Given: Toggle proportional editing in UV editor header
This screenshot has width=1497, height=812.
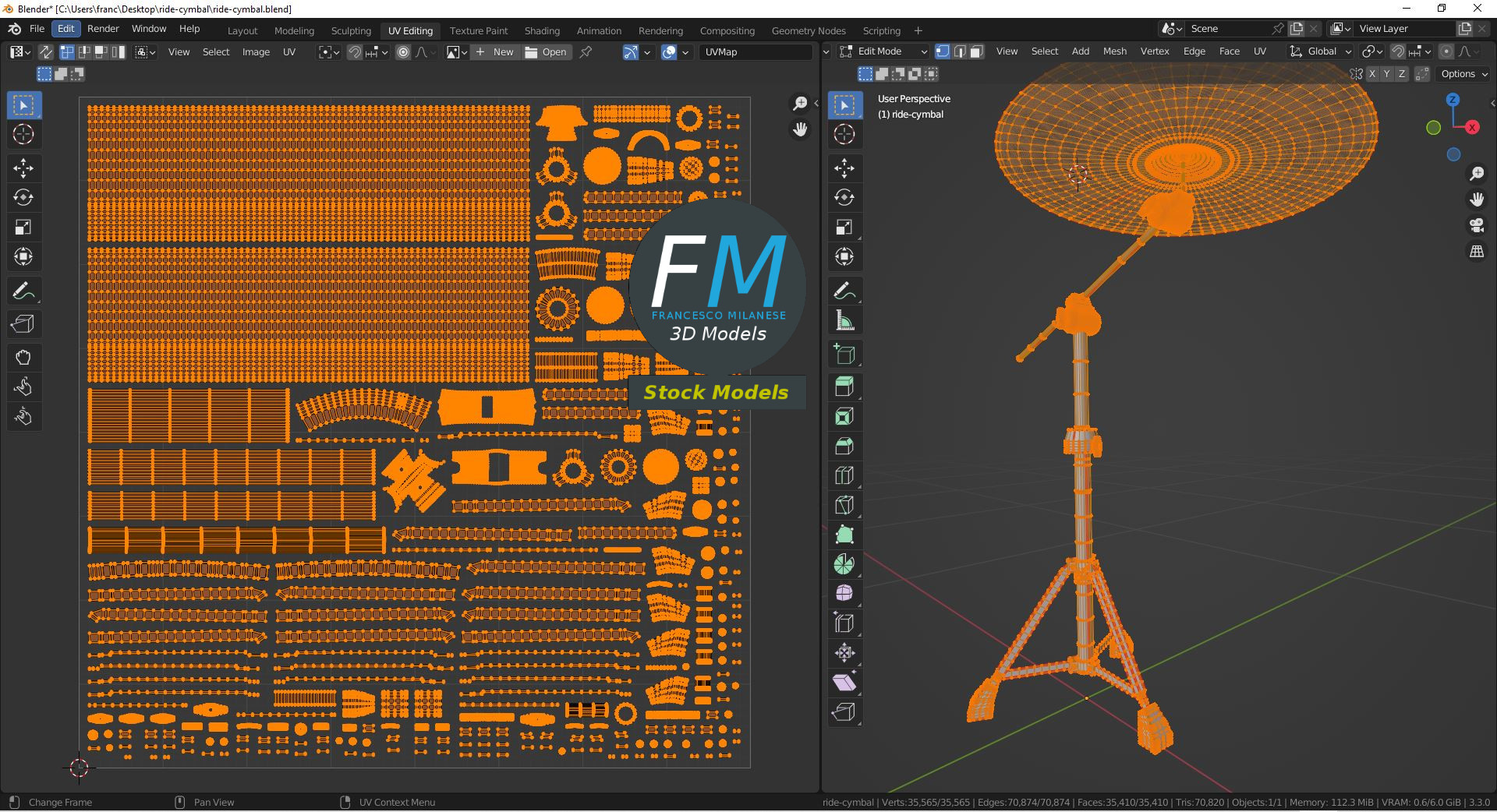Looking at the screenshot, I should coord(403,52).
